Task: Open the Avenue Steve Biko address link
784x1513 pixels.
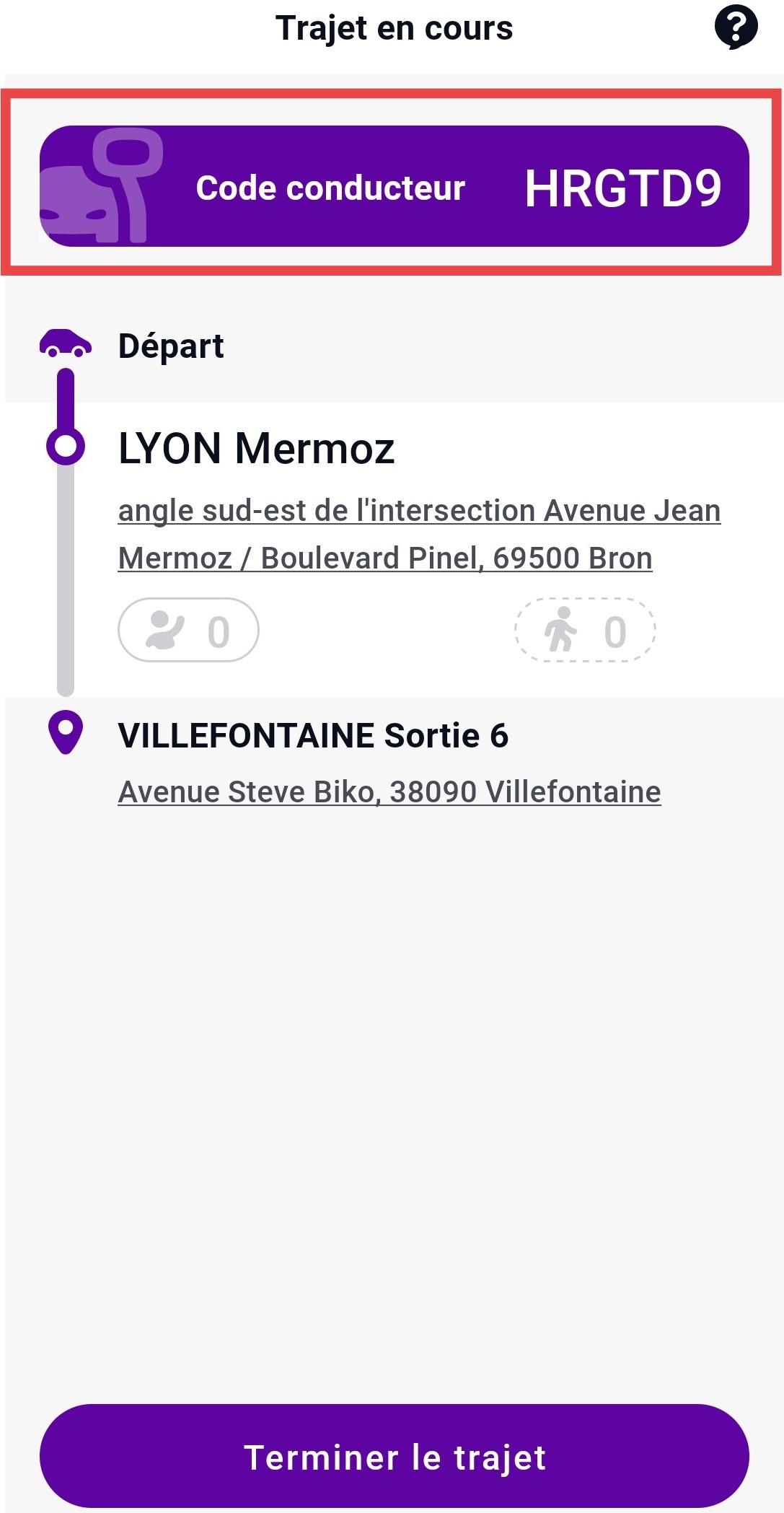Action: (x=389, y=791)
